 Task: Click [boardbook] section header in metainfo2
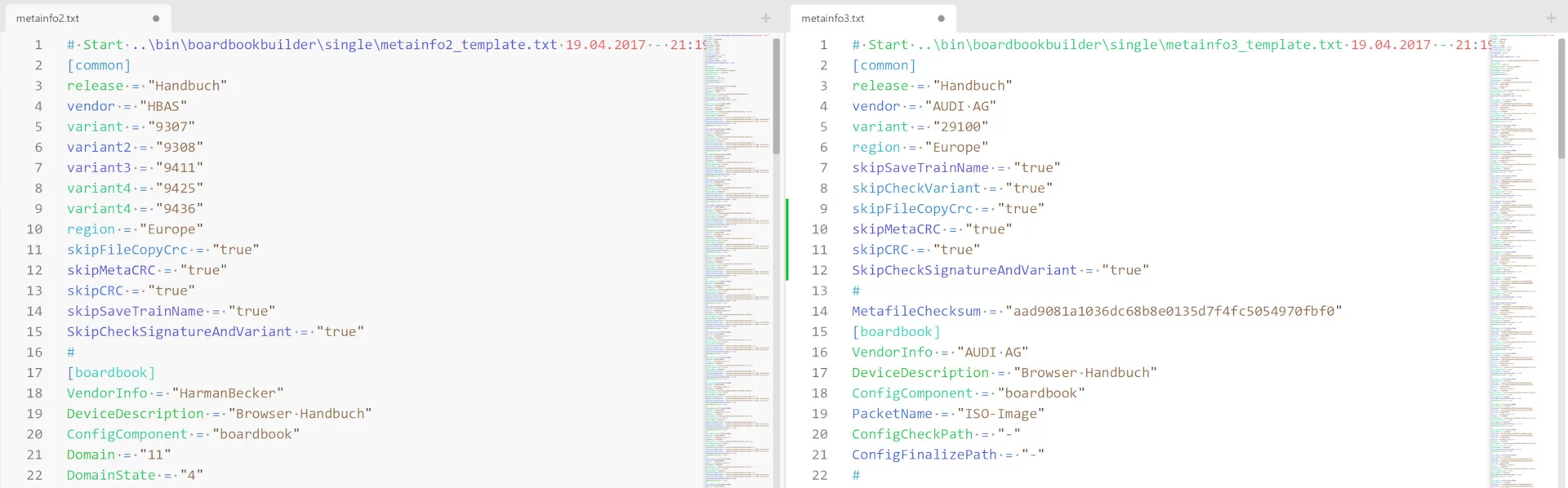pos(111,372)
